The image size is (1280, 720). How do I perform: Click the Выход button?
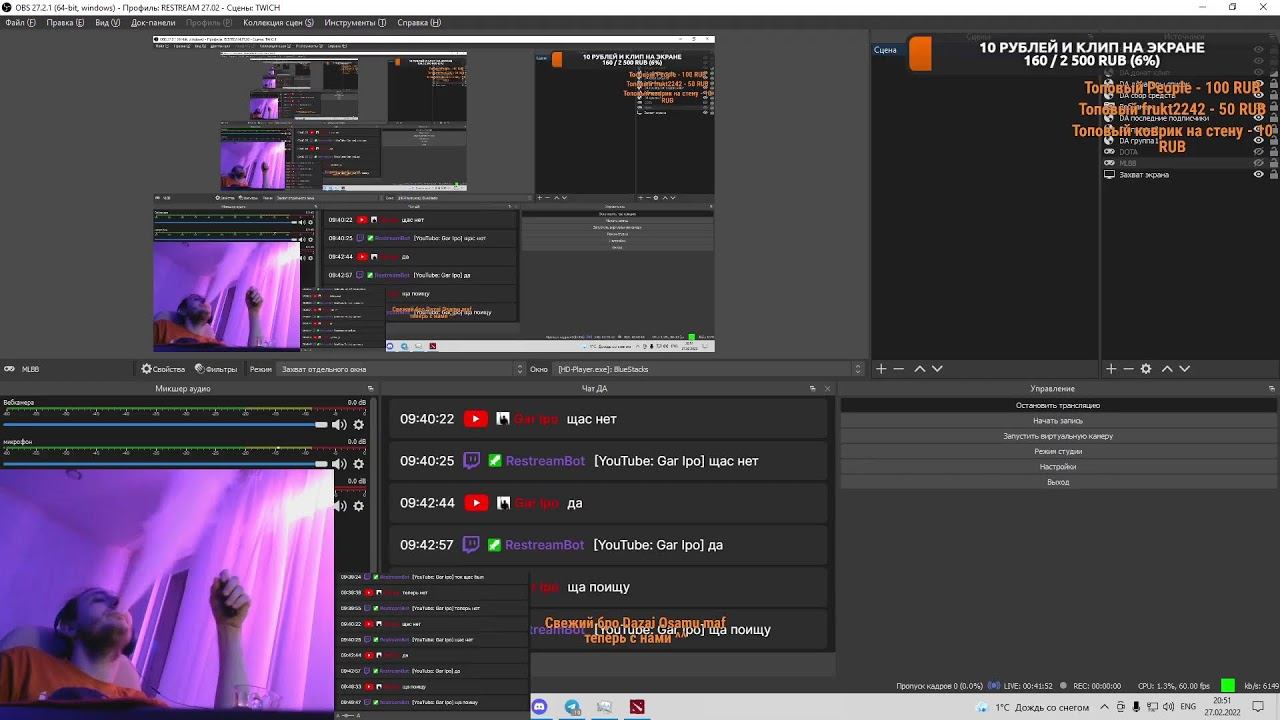tap(1058, 482)
